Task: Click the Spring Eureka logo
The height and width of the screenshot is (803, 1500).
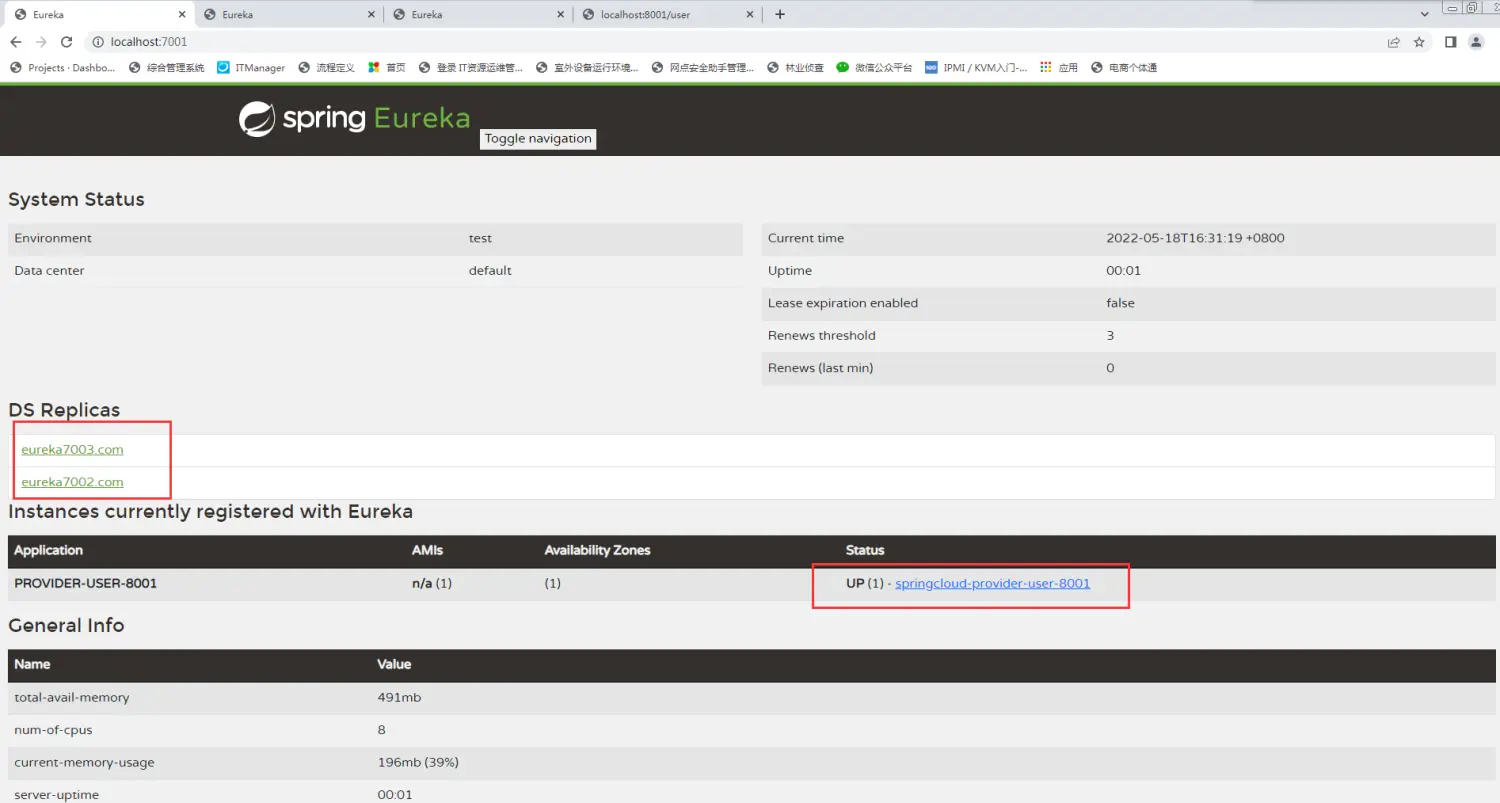Action: (x=354, y=119)
